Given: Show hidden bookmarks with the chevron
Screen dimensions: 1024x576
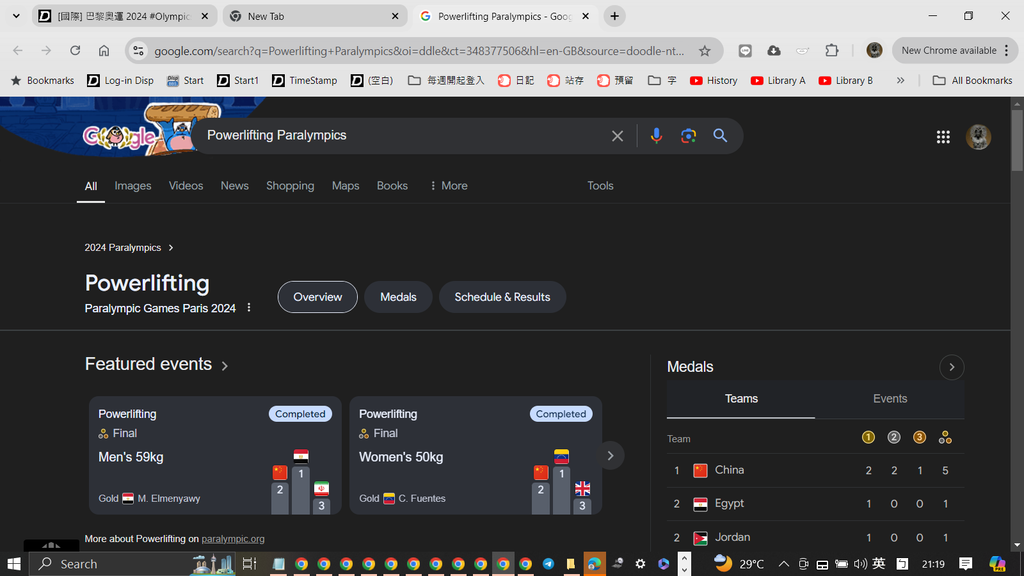Looking at the screenshot, I should tap(901, 80).
